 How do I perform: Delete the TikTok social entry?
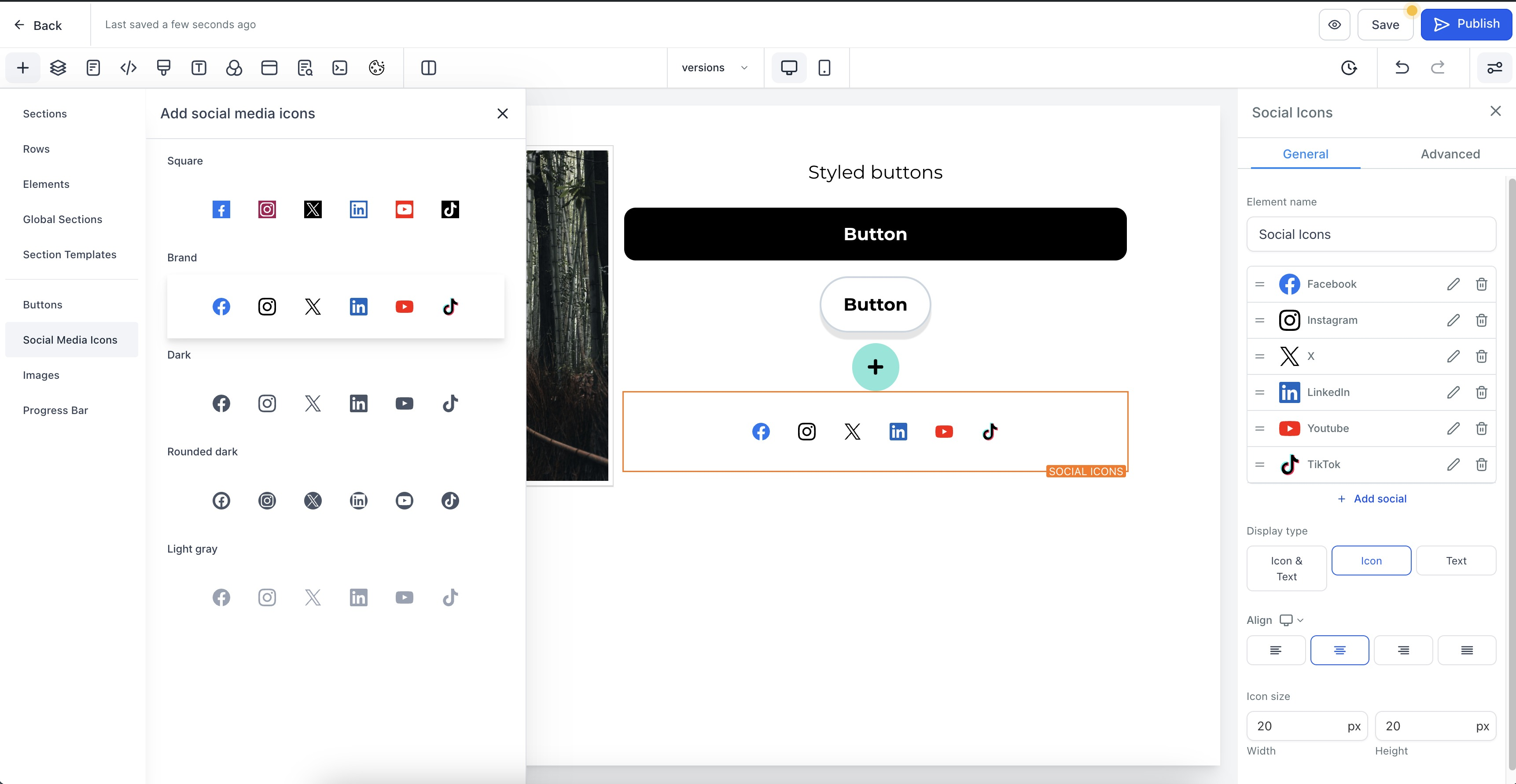click(1481, 465)
